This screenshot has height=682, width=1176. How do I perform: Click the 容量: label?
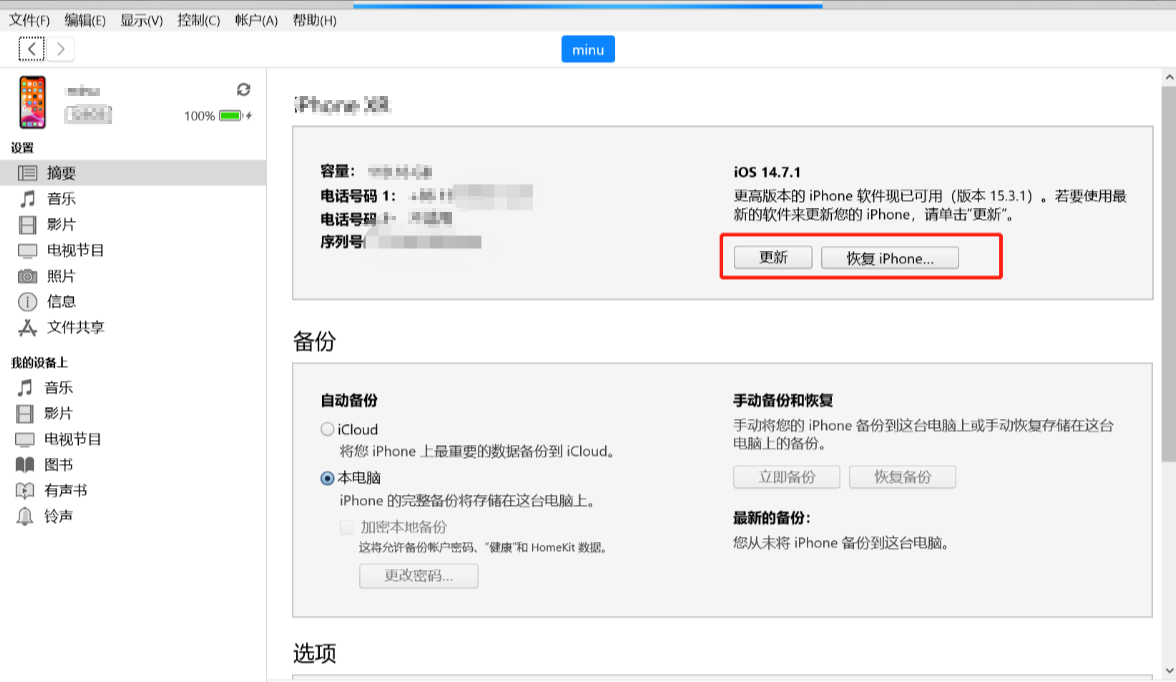[x=338, y=171]
